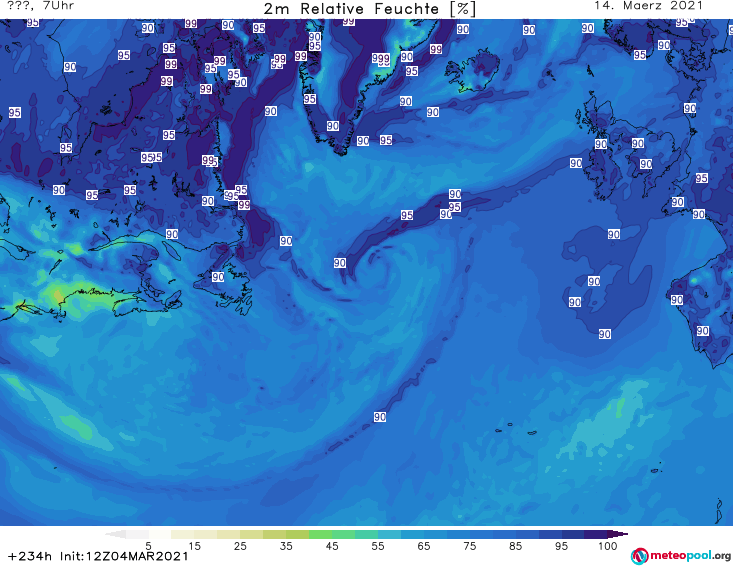The image size is (733, 566).
Task: Click the meteopool.org logo icon
Action: click(639, 556)
